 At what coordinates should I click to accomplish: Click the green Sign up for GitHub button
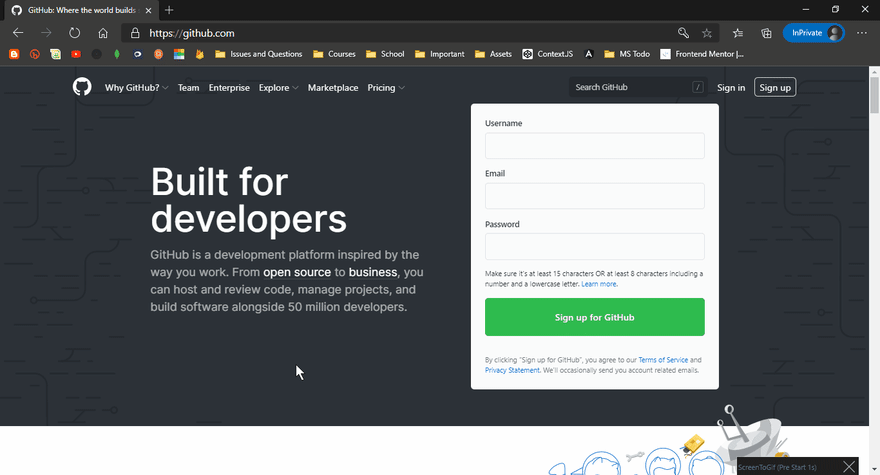[594, 317]
